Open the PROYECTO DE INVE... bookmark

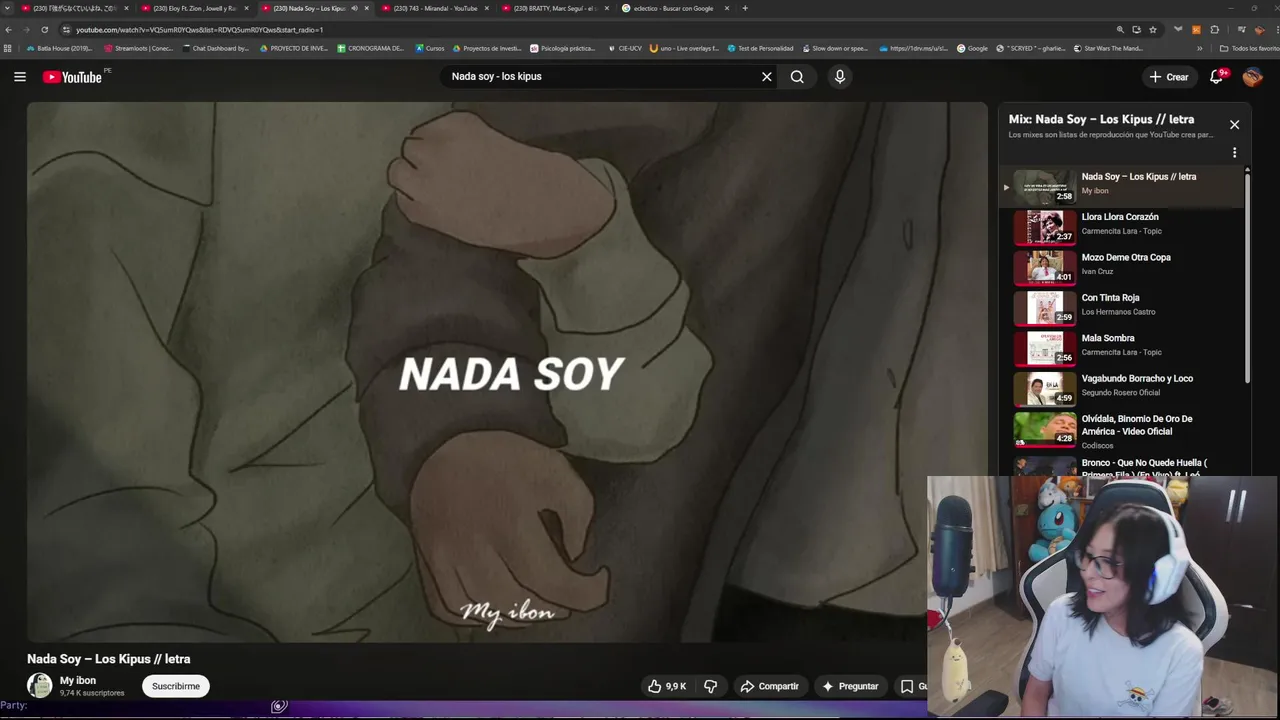click(x=293, y=48)
